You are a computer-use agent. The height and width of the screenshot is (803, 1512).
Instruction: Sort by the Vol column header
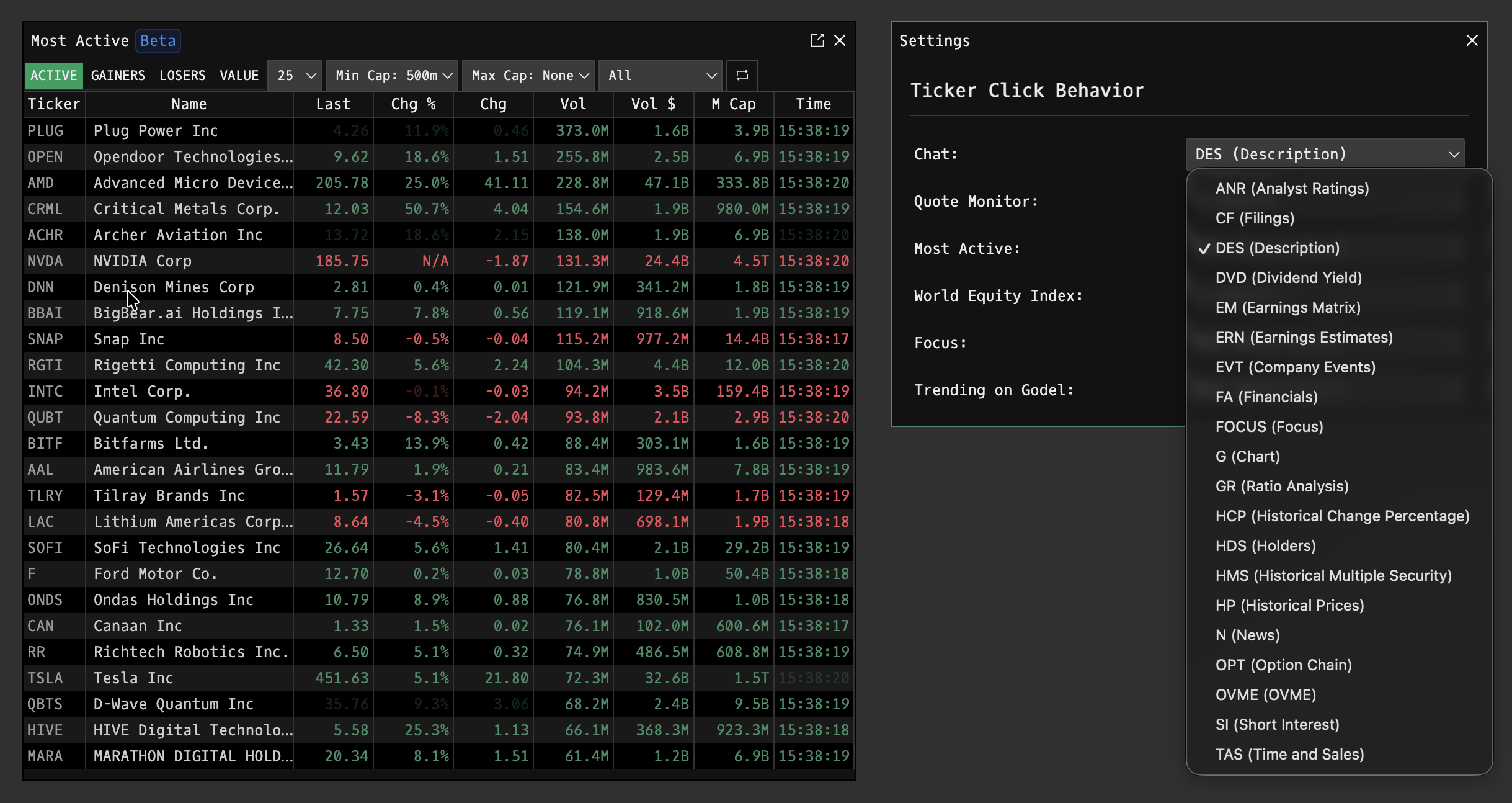[x=573, y=104]
